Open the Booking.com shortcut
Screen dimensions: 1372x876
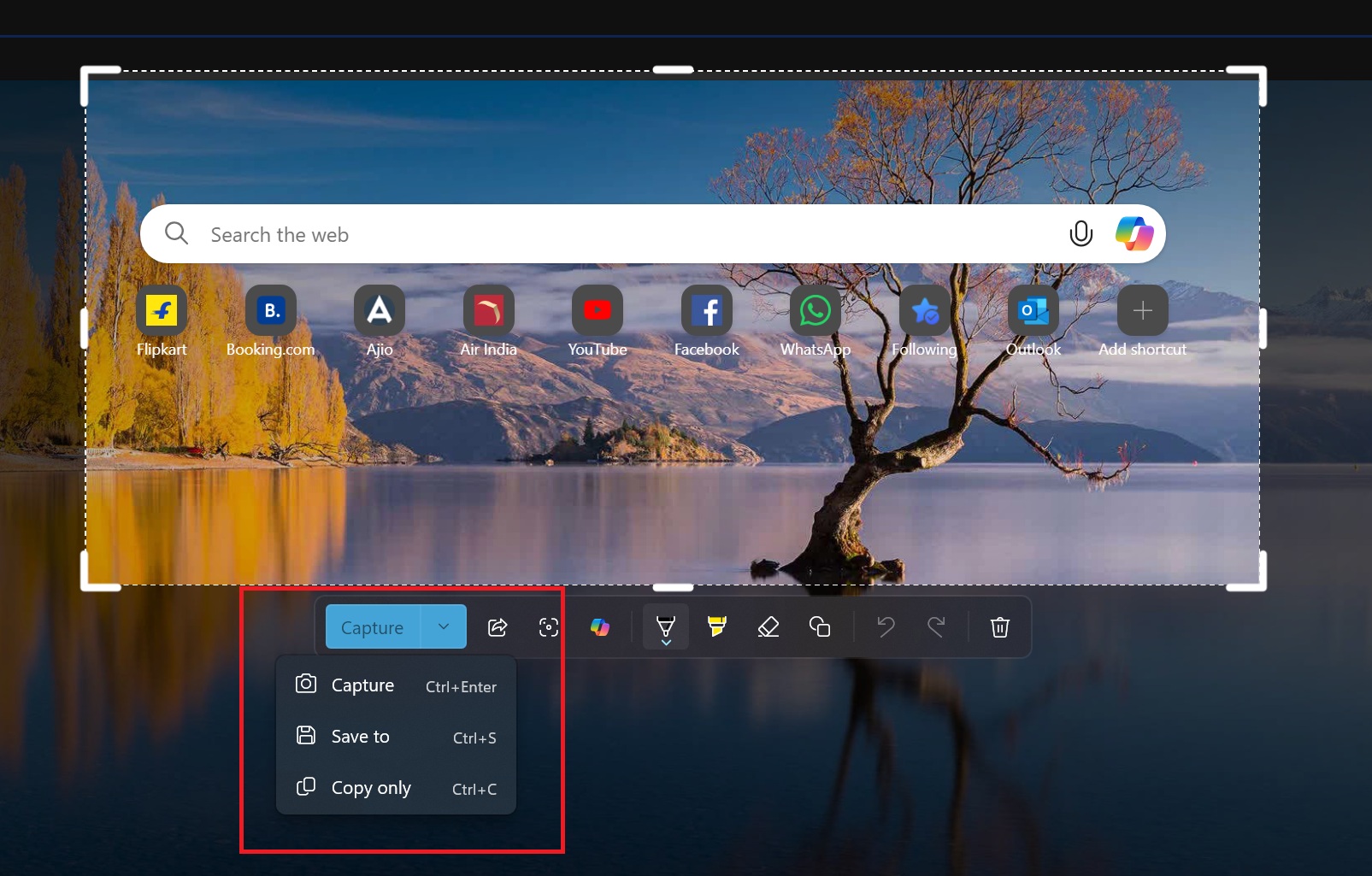[x=271, y=321]
